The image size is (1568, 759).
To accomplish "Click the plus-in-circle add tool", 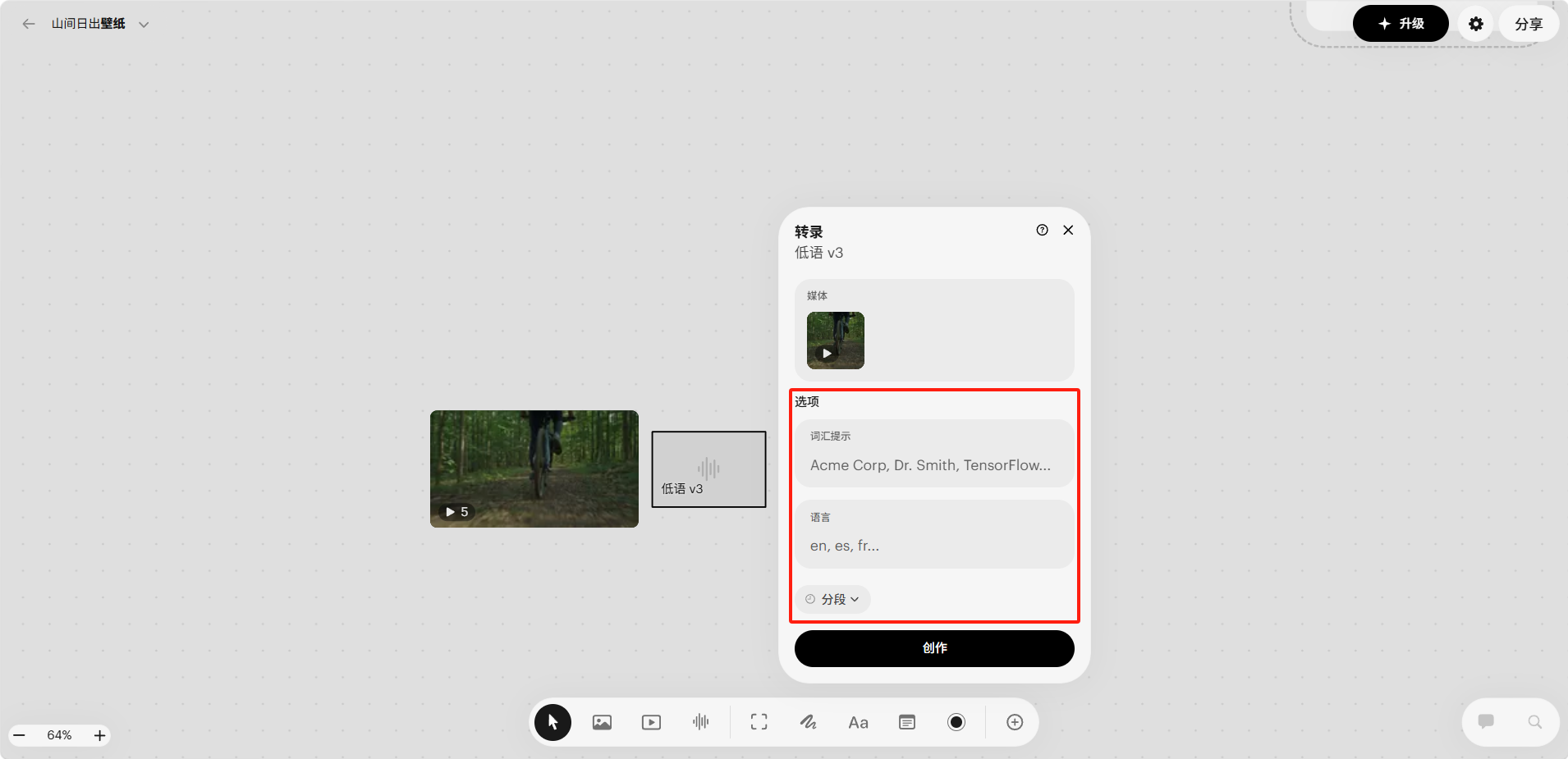I will [1015, 722].
